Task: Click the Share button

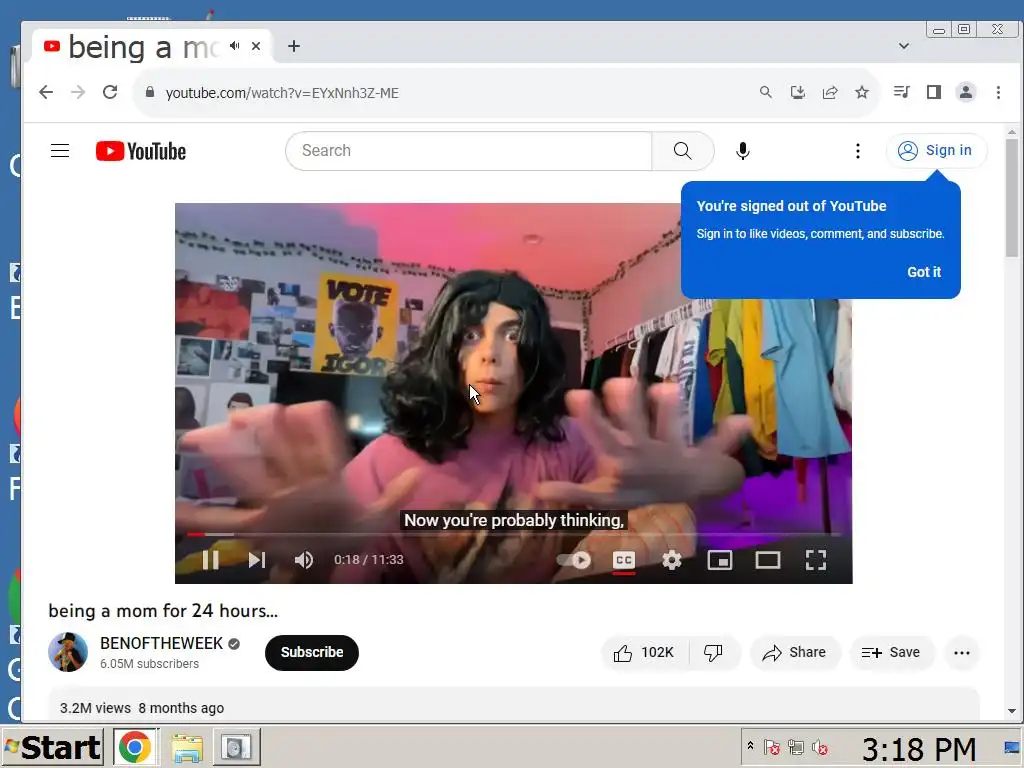Action: pyautogui.click(x=794, y=652)
